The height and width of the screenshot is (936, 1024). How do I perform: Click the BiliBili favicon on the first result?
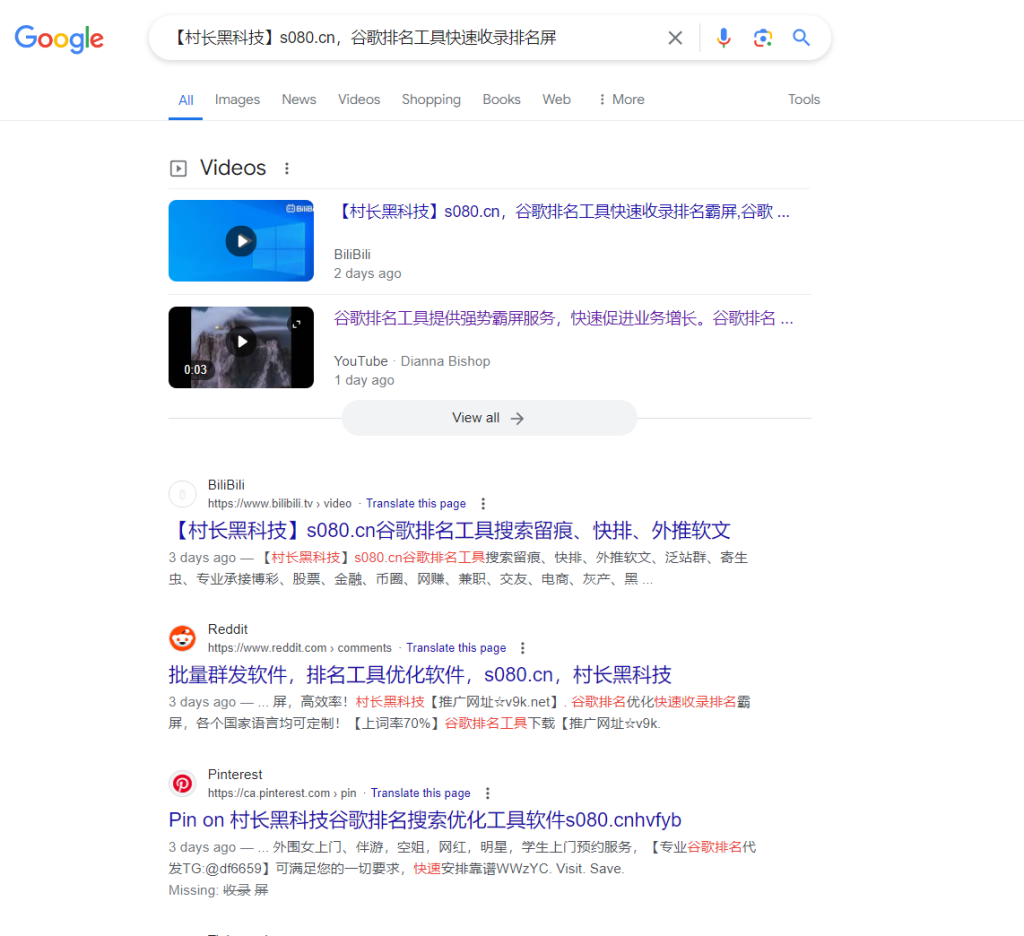tap(182, 493)
